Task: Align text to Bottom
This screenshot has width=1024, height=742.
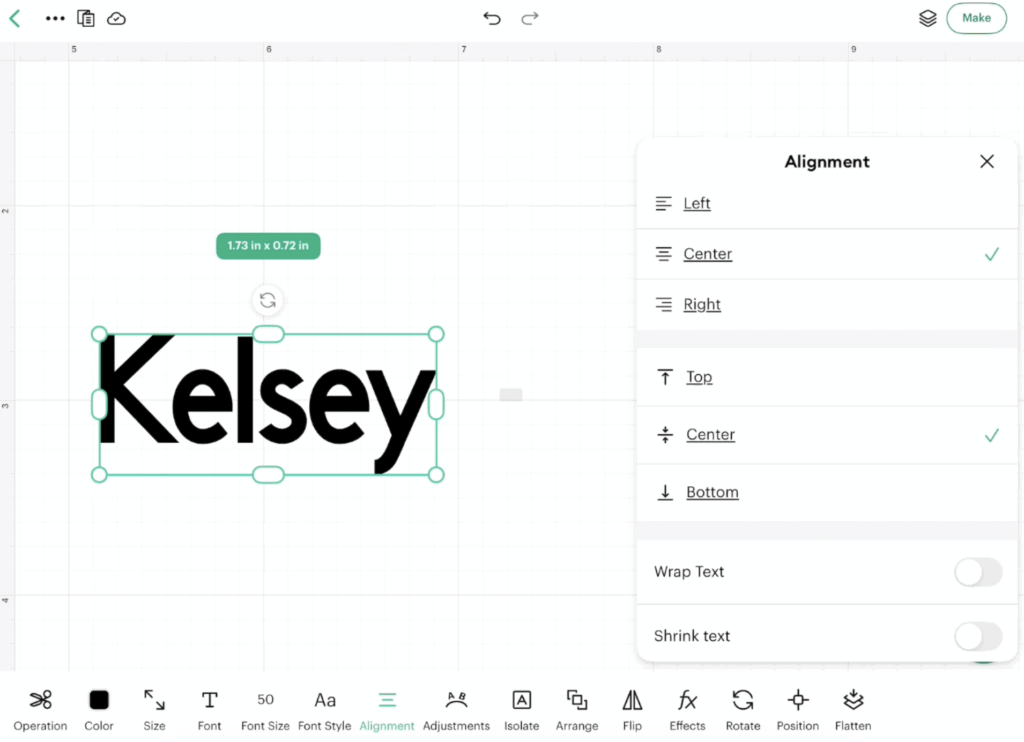Action: point(827,492)
